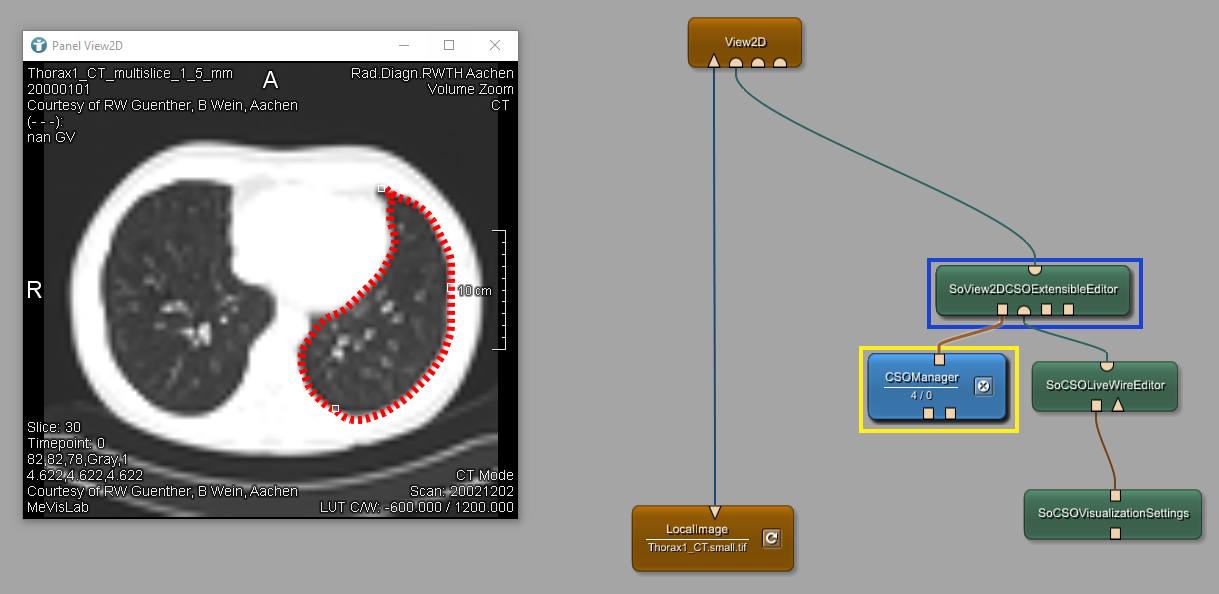1219x594 pixels.
Task: Click the square input connector atop SoCSOVisualizationSettings
Action: 1115,496
